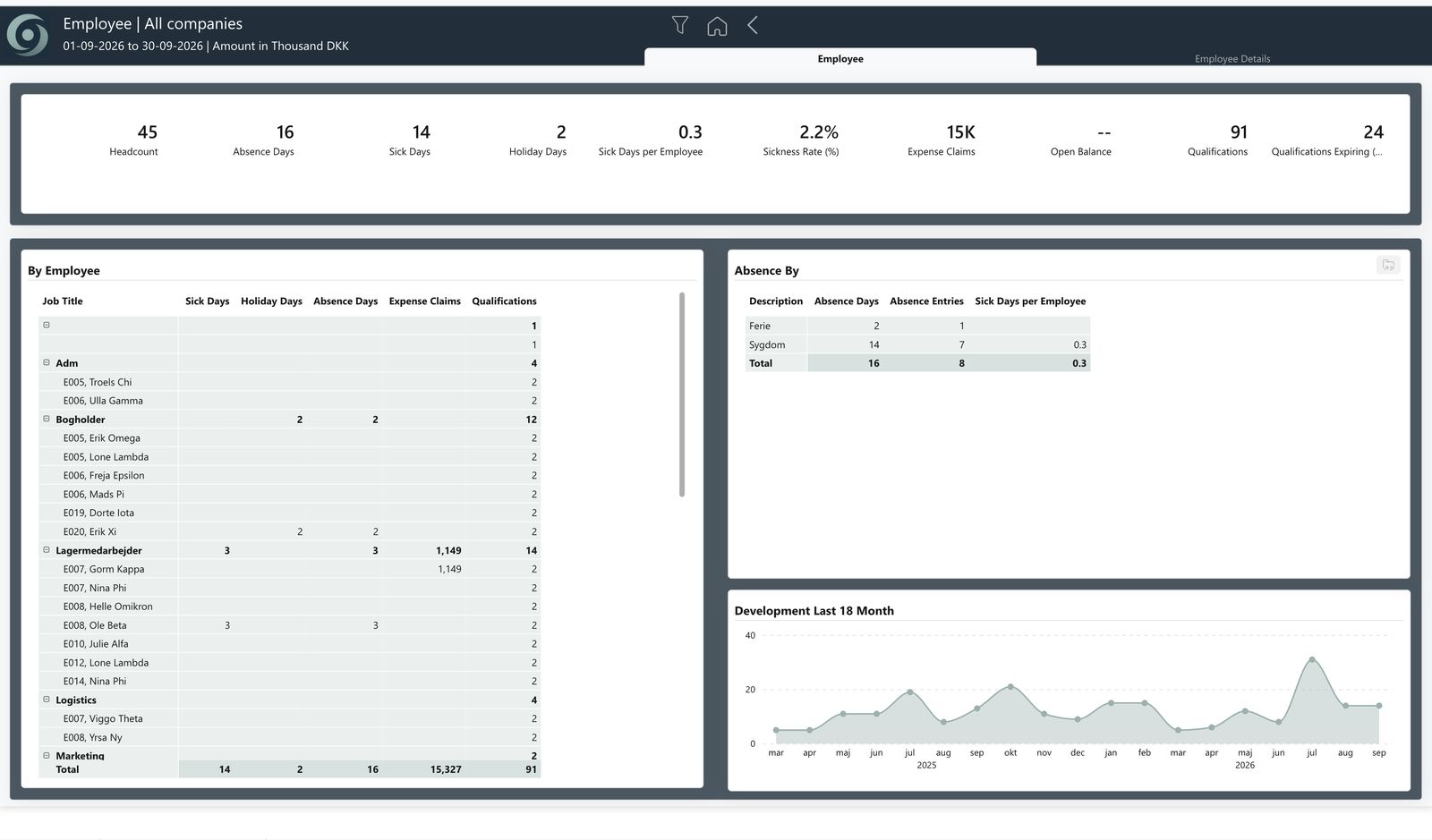This screenshot has width=1432, height=840.
Task: Select the okt 2025 data point
Action: tap(1010, 686)
